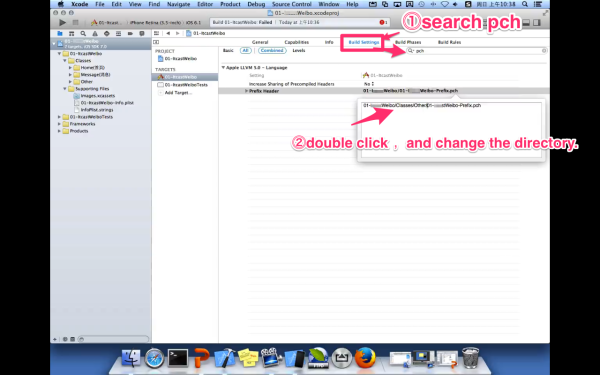Viewport: 600px width, 375px height.
Task: Open Spotlight search in menu bar
Action: pos(525,4)
